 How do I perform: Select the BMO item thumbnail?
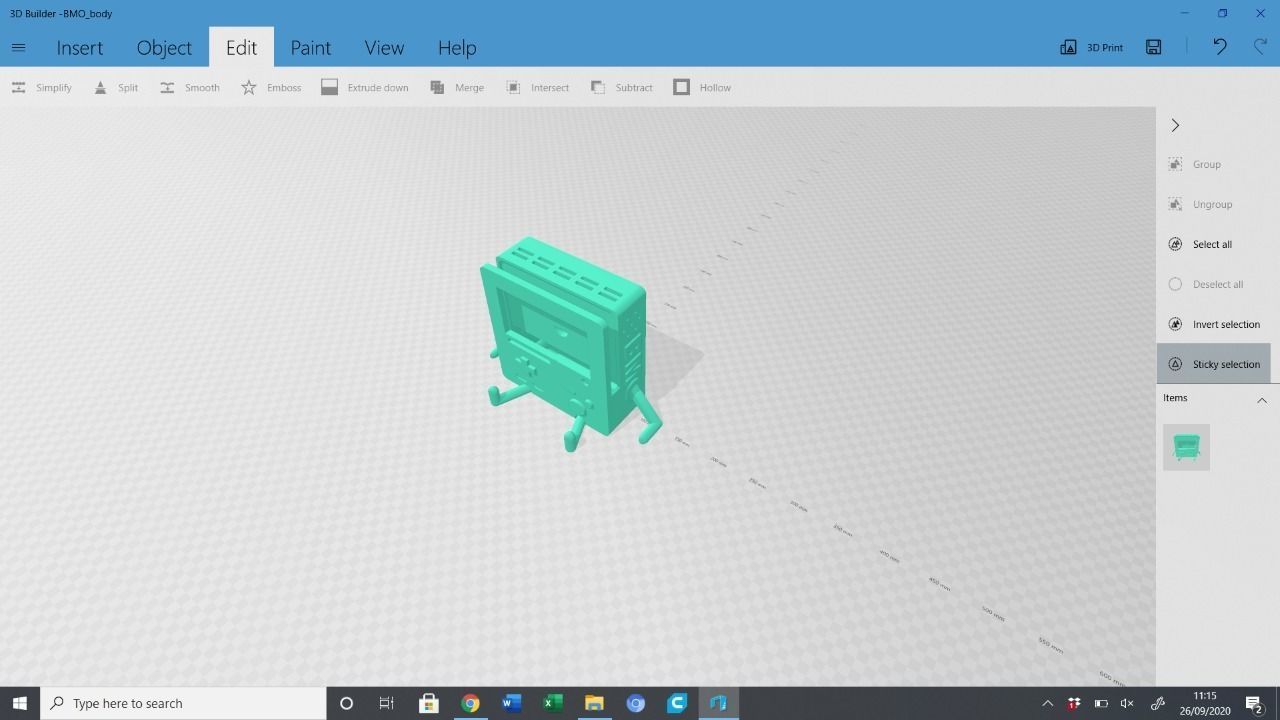pyautogui.click(x=1186, y=447)
